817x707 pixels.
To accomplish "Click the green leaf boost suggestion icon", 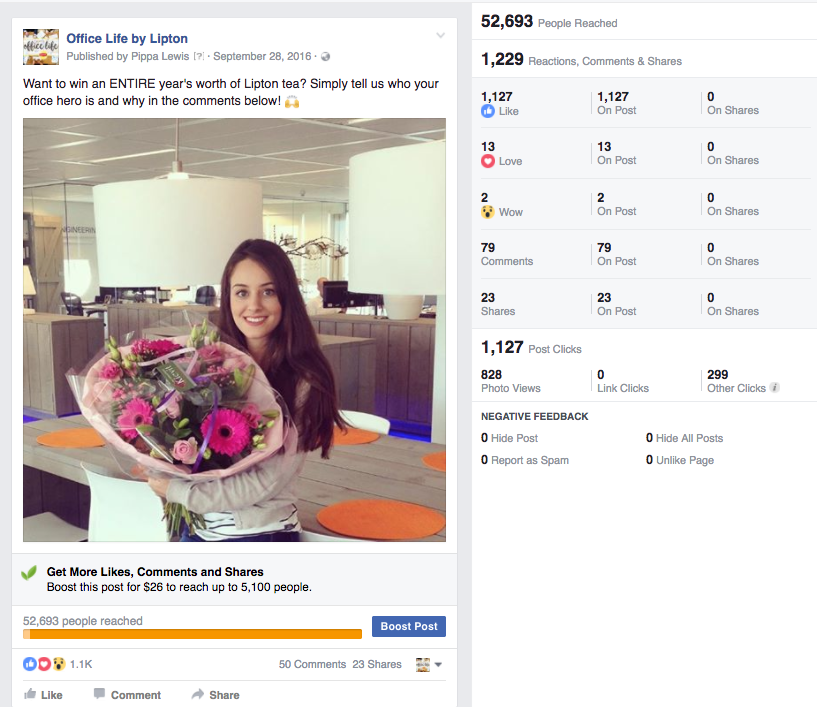I will click(x=29, y=573).
